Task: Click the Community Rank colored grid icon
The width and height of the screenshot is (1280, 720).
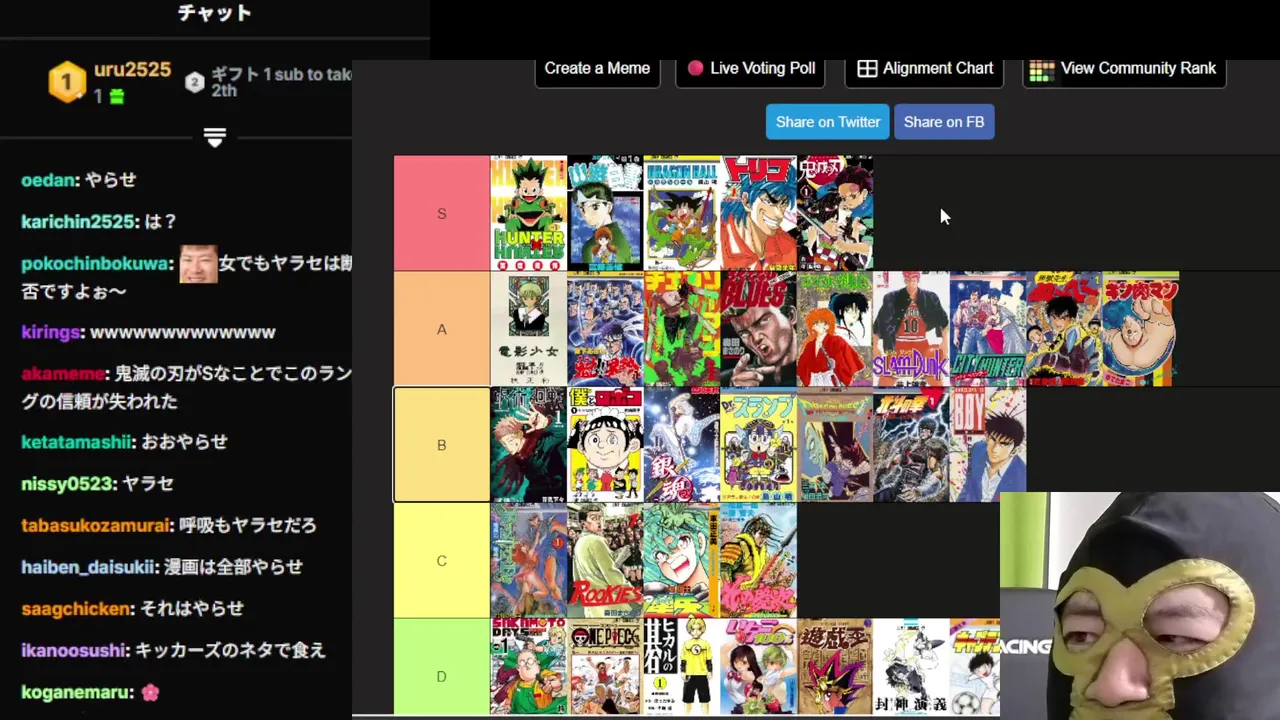Action: click(x=1042, y=70)
